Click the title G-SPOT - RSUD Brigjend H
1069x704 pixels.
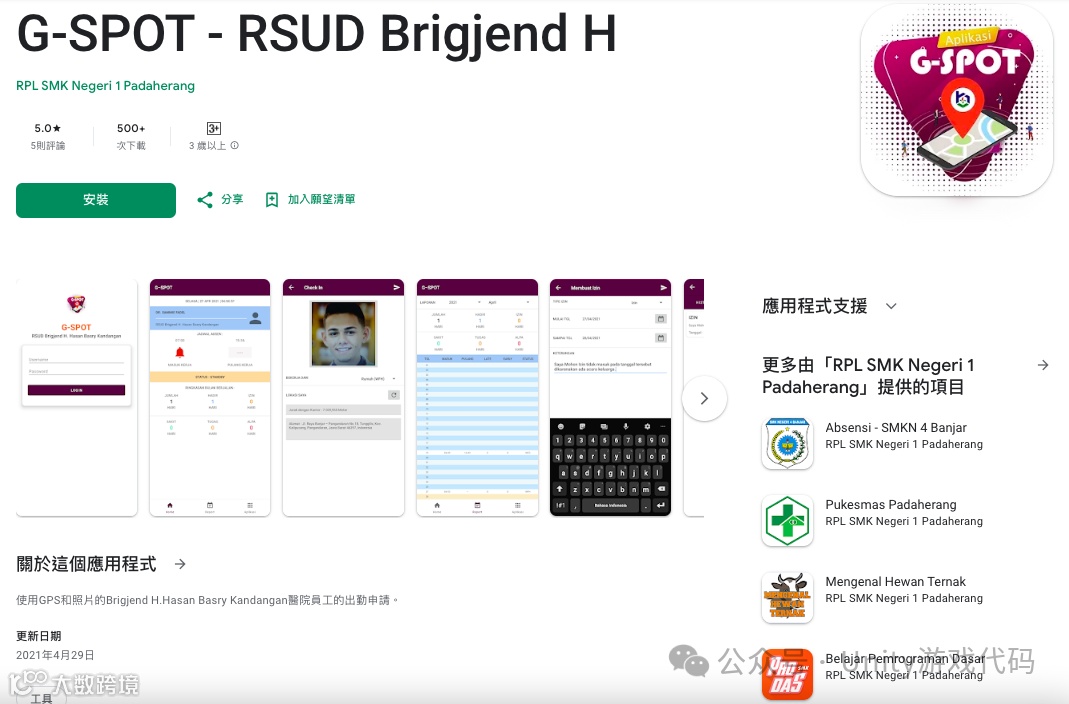[316, 33]
